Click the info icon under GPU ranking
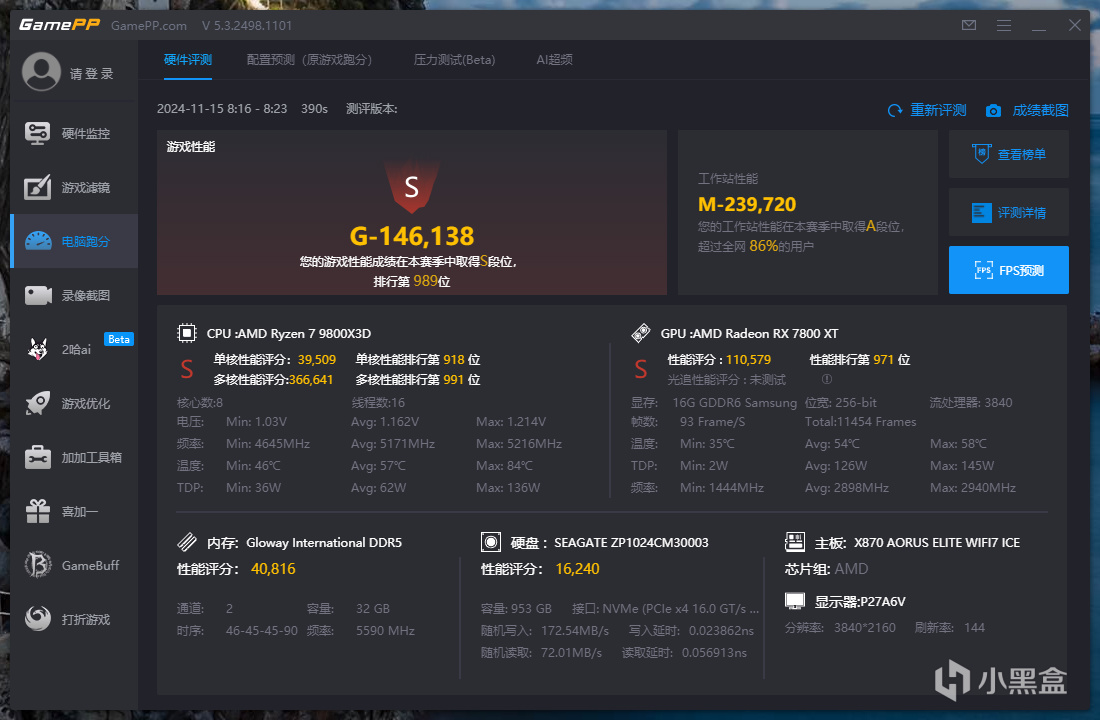Viewport: 1100px width, 720px height. pyautogui.click(x=827, y=379)
